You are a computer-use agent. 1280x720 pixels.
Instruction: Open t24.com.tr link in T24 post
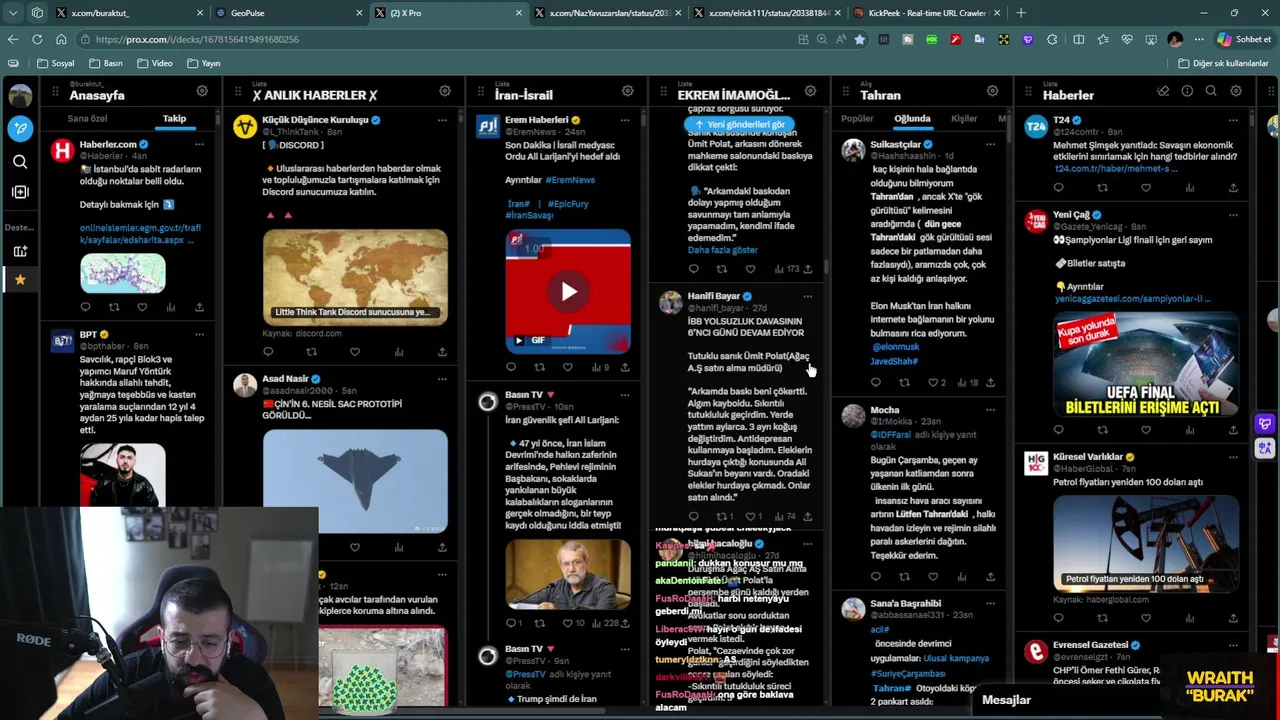[1115, 169]
